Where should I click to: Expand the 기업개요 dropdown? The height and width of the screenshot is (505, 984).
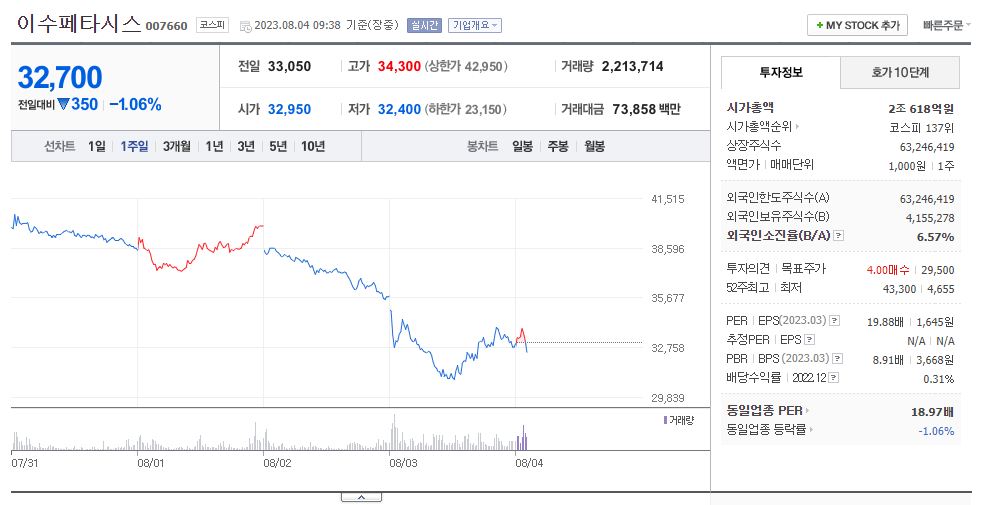point(474,26)
